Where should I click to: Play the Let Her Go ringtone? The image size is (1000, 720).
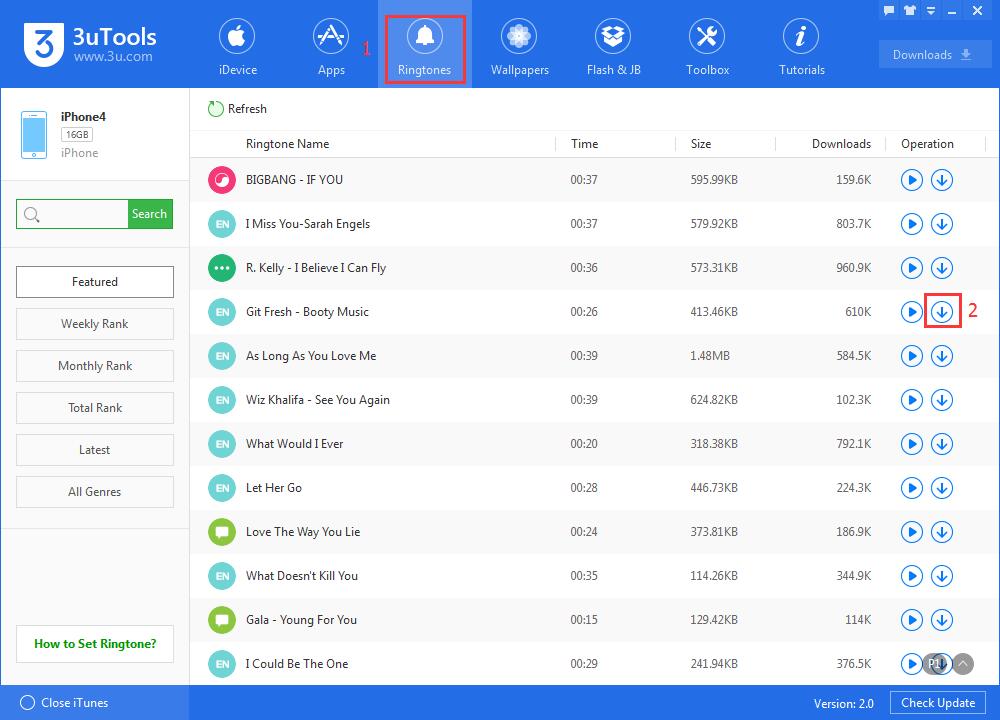[x=912, y=488]
